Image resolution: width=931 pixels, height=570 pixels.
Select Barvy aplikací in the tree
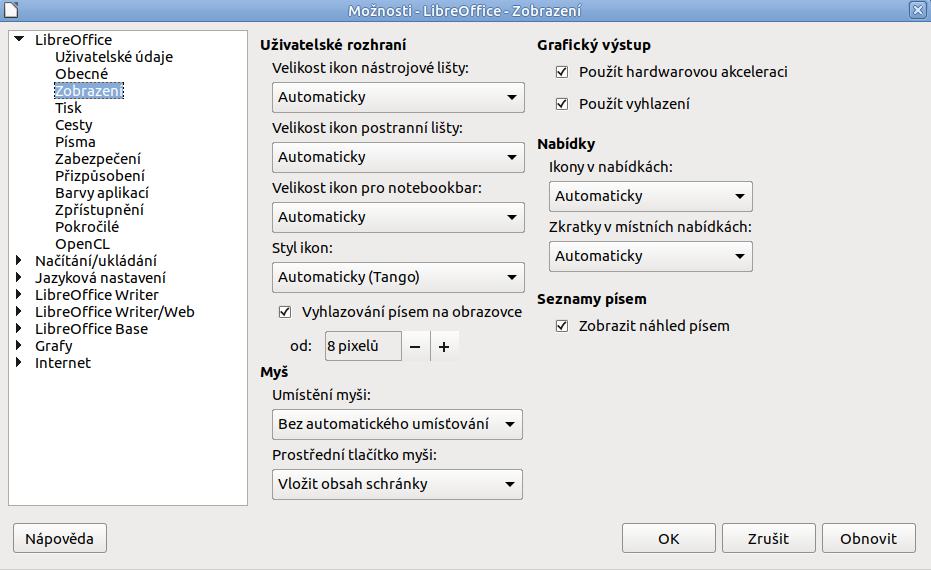102,192
